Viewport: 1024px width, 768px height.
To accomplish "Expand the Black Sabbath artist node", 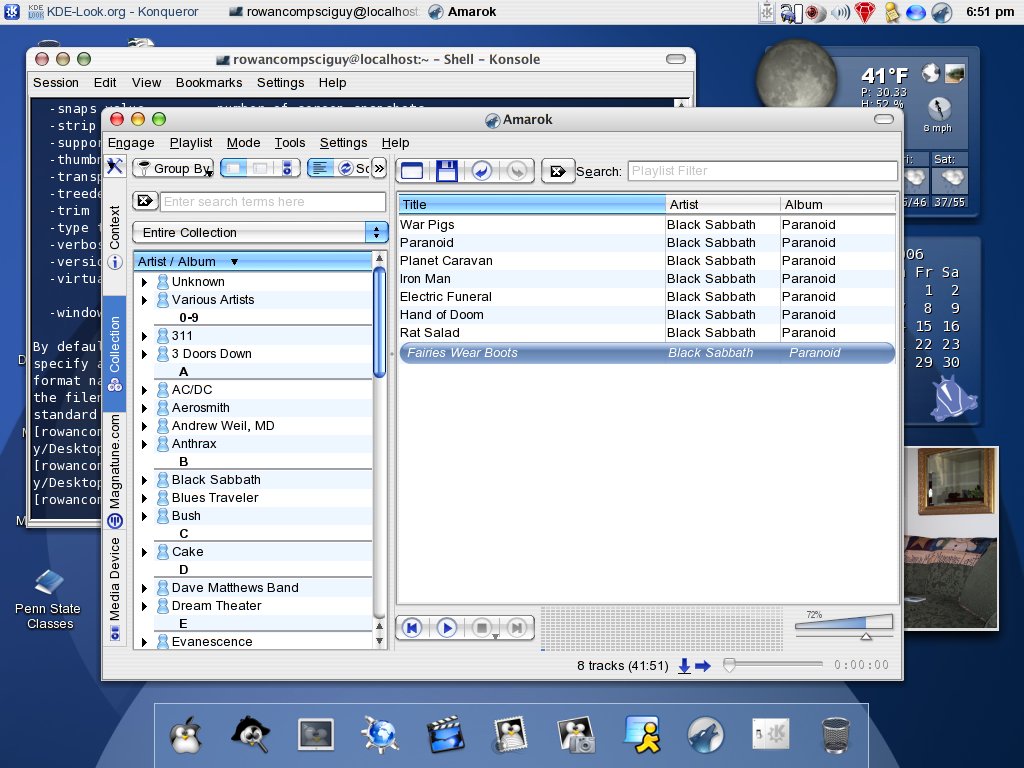I will (144, 481).
